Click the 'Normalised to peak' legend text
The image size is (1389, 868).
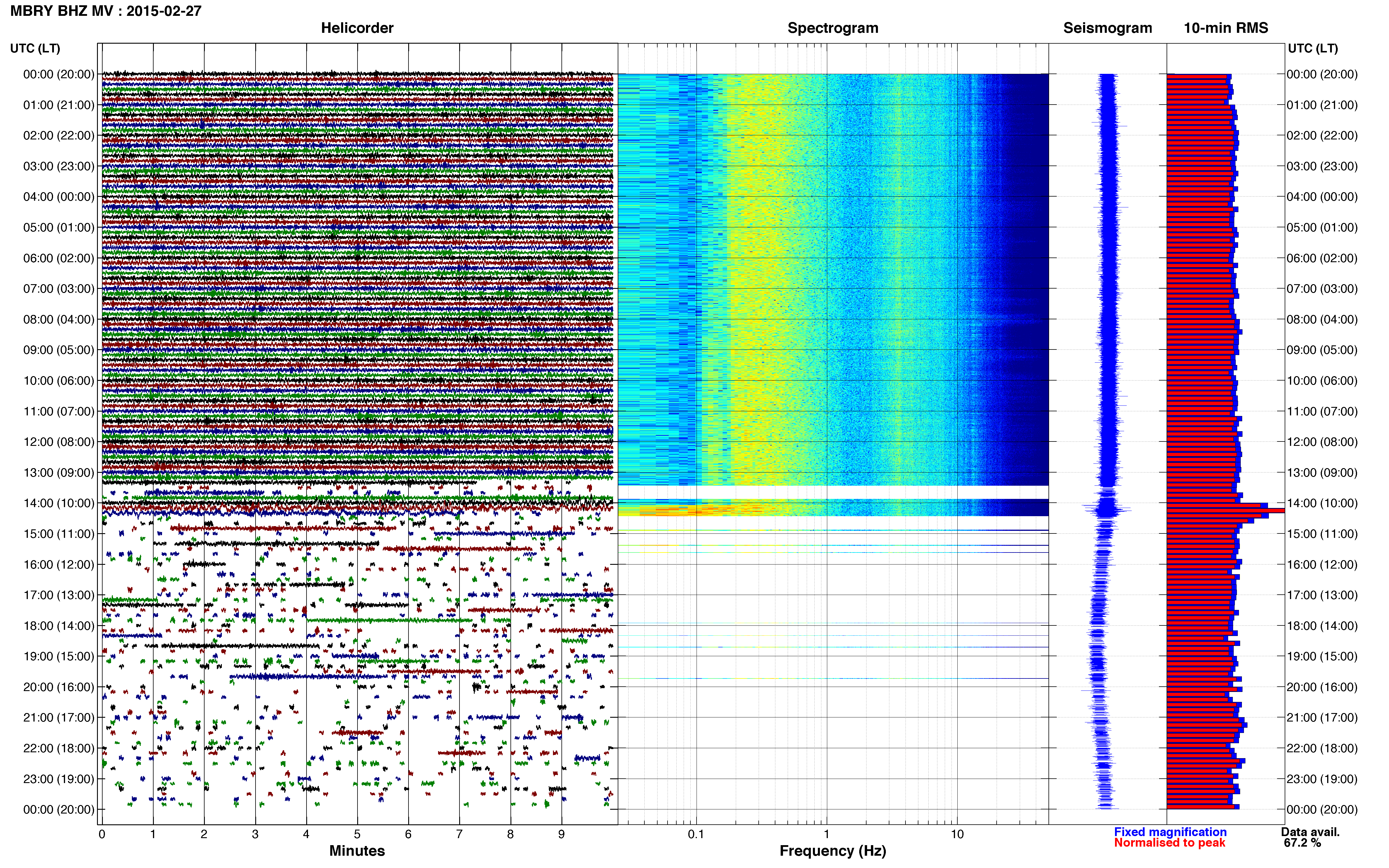(1170, 843)
